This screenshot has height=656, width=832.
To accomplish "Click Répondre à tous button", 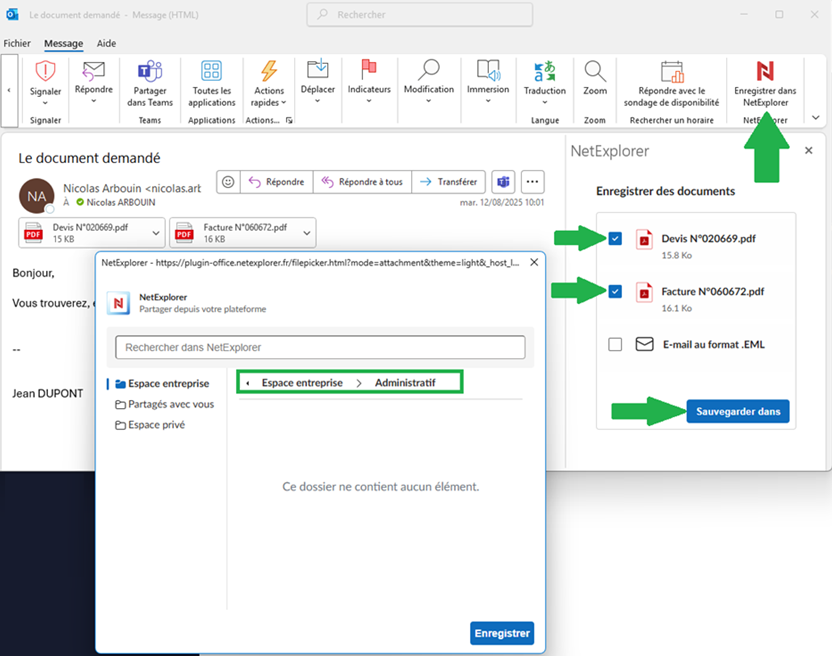I will click(362, 182).
